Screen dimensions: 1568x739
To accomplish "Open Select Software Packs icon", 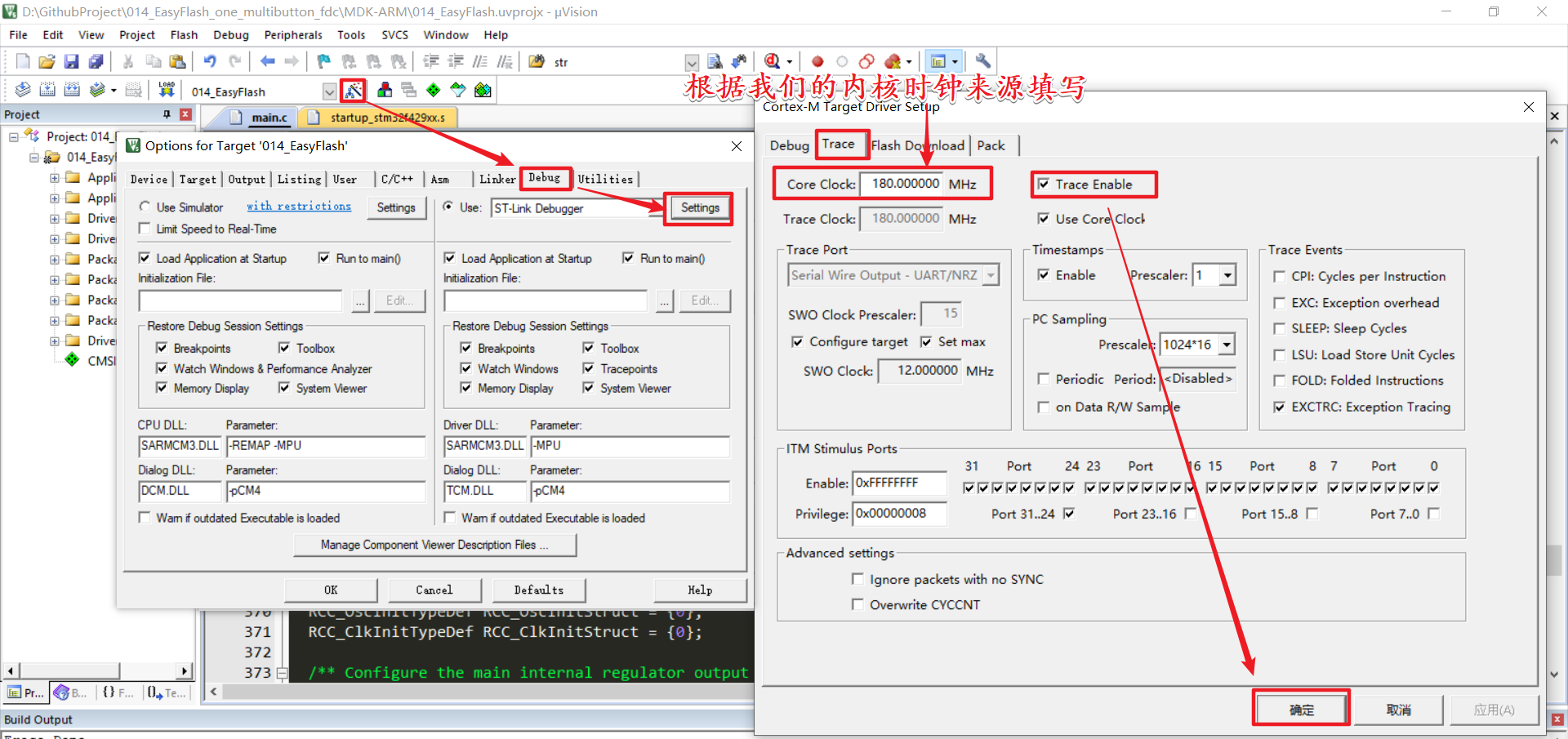I will [x=458, y=90].
